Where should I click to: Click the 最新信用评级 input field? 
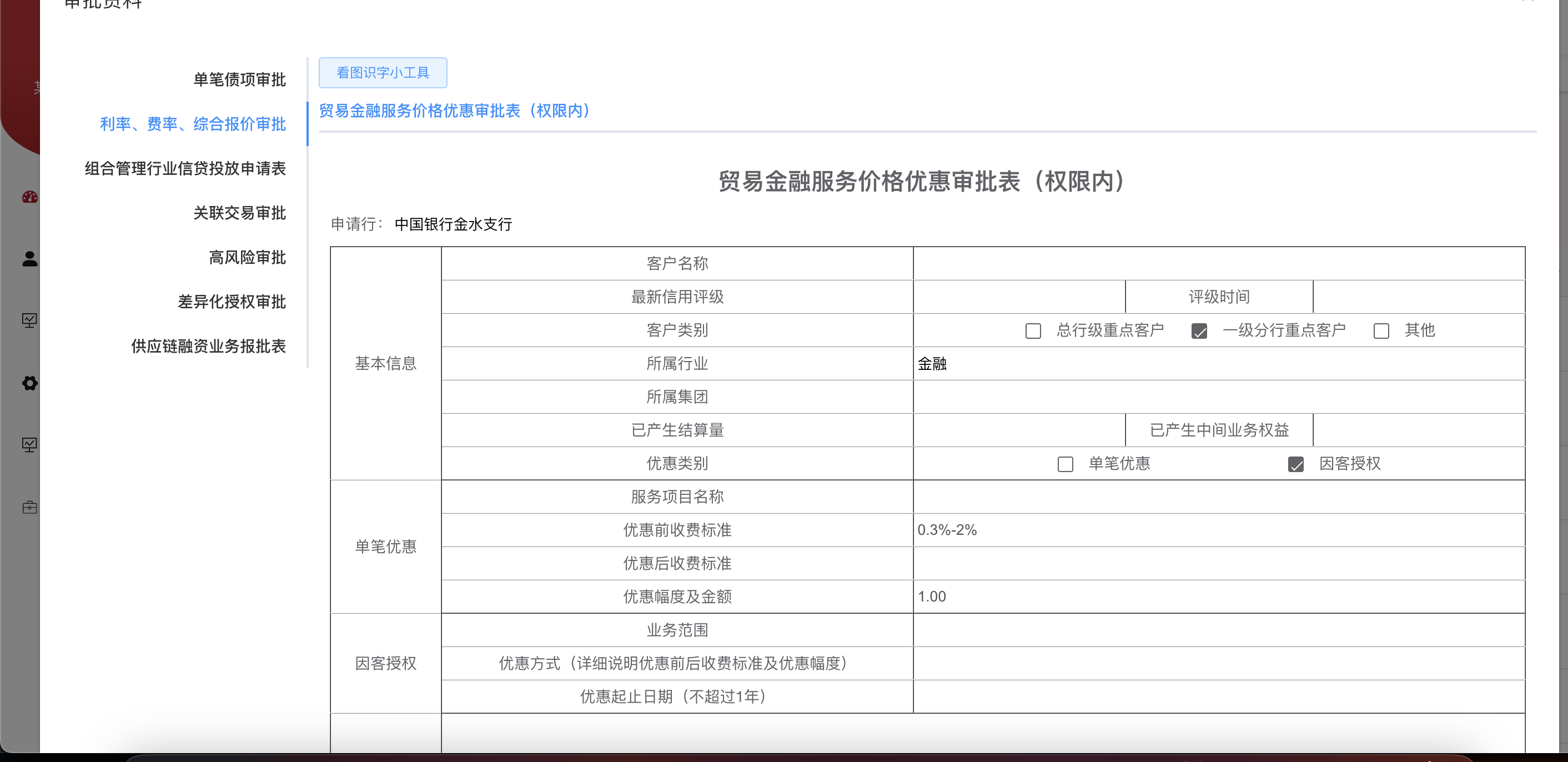[x=1019, y=297]
